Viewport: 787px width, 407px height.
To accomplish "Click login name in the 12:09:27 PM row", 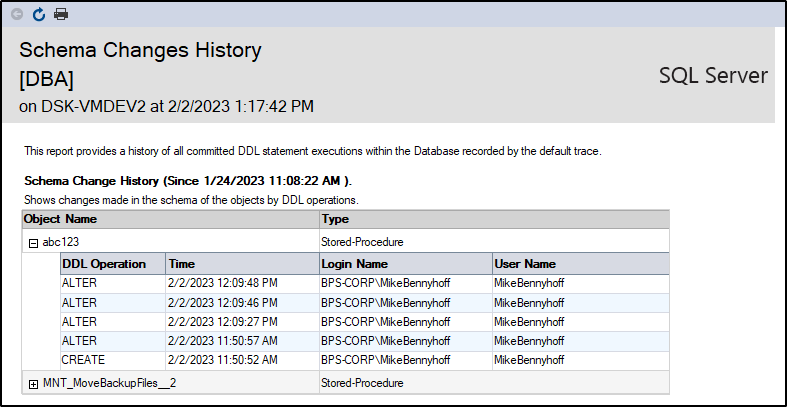I will pos(385,322).
